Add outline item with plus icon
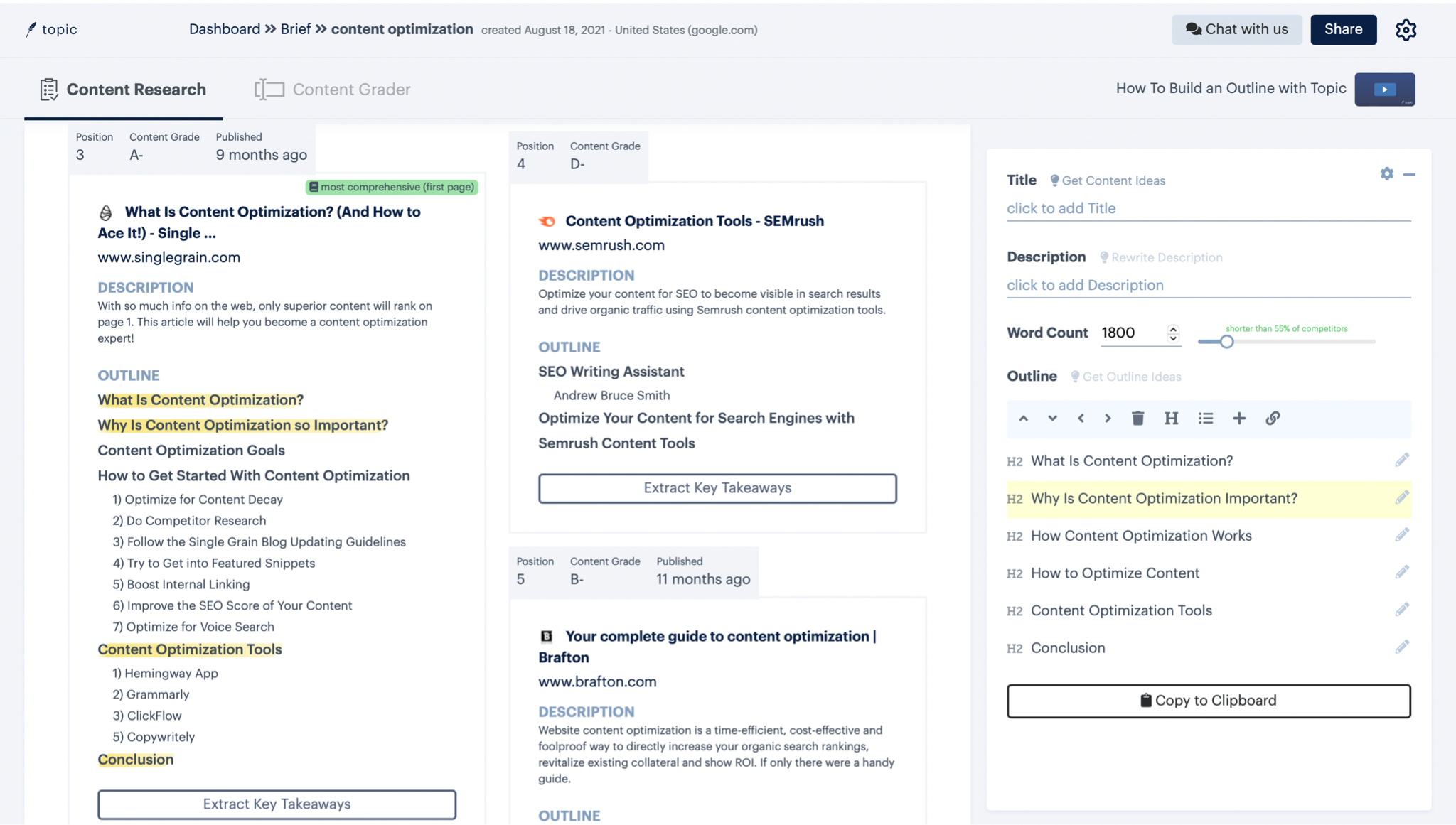This screenshot has width=1456, height=825. coord(1238,419)
